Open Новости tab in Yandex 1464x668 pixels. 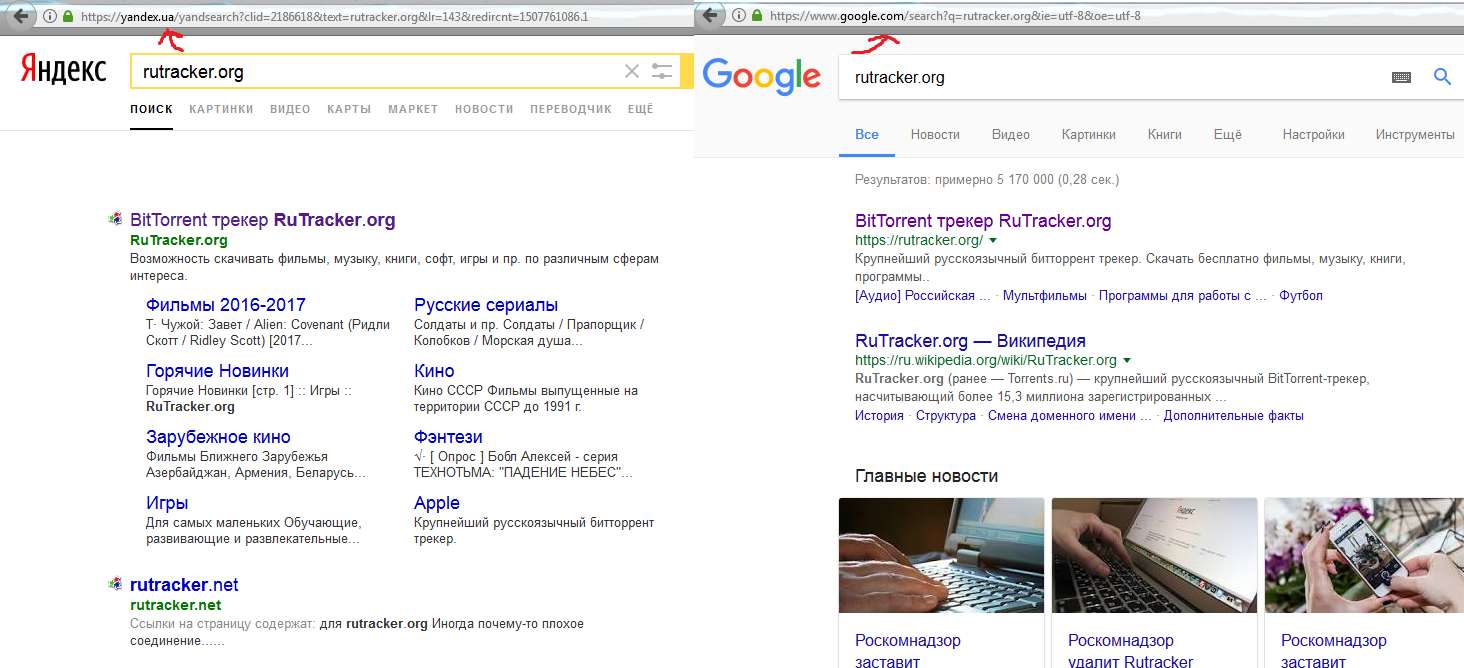[x=484, y=109]
